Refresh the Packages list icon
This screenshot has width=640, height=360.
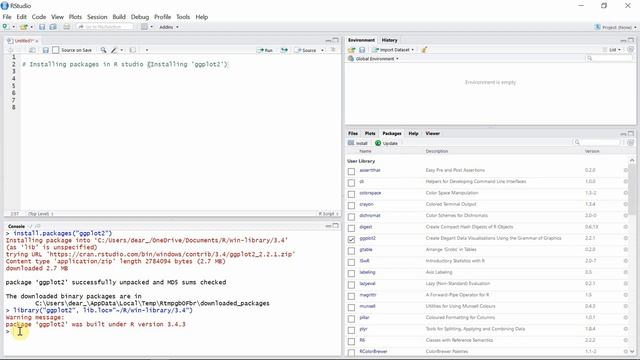tap(631, 142)
